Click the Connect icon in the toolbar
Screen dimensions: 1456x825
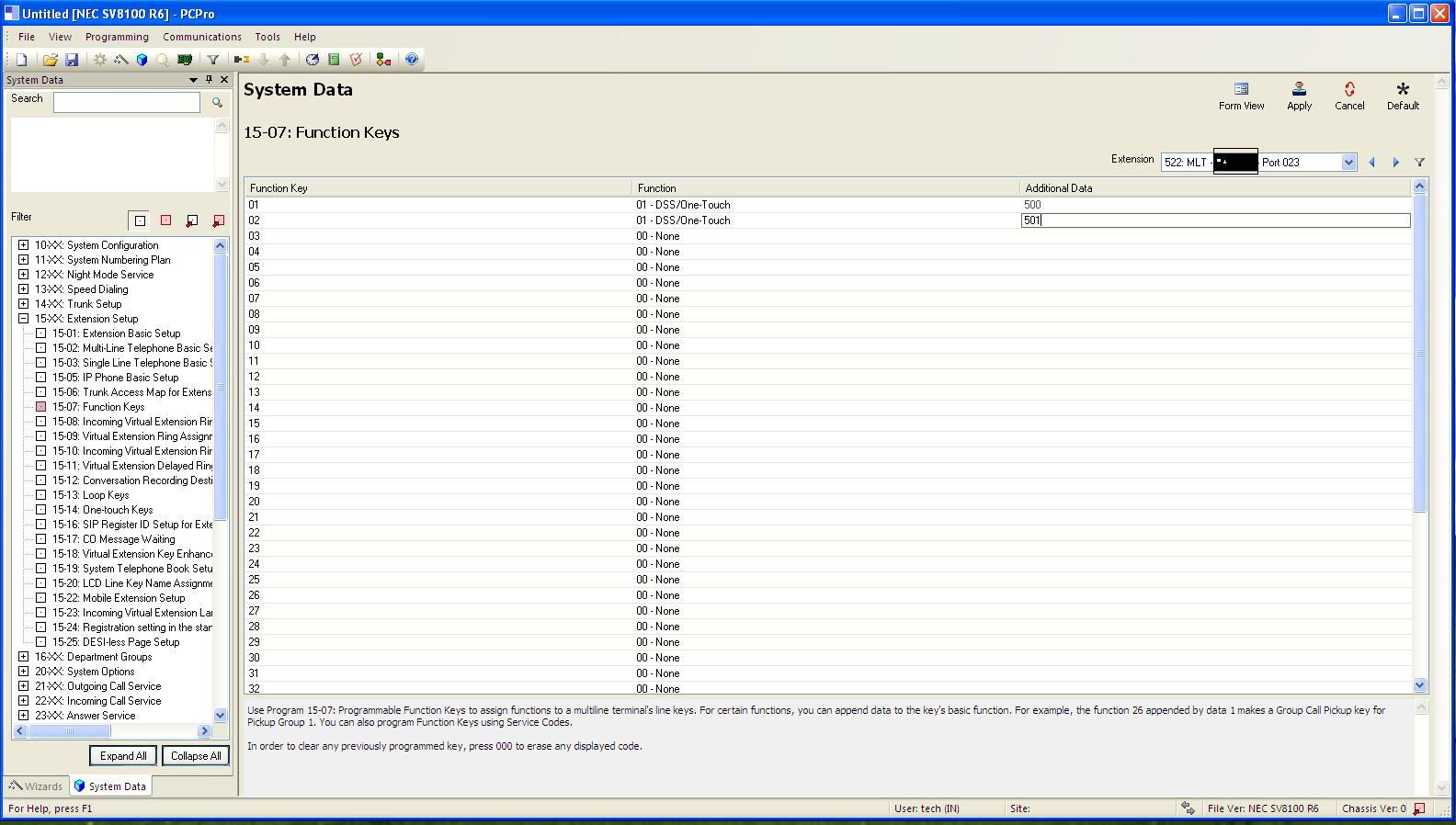click(242, 60)
